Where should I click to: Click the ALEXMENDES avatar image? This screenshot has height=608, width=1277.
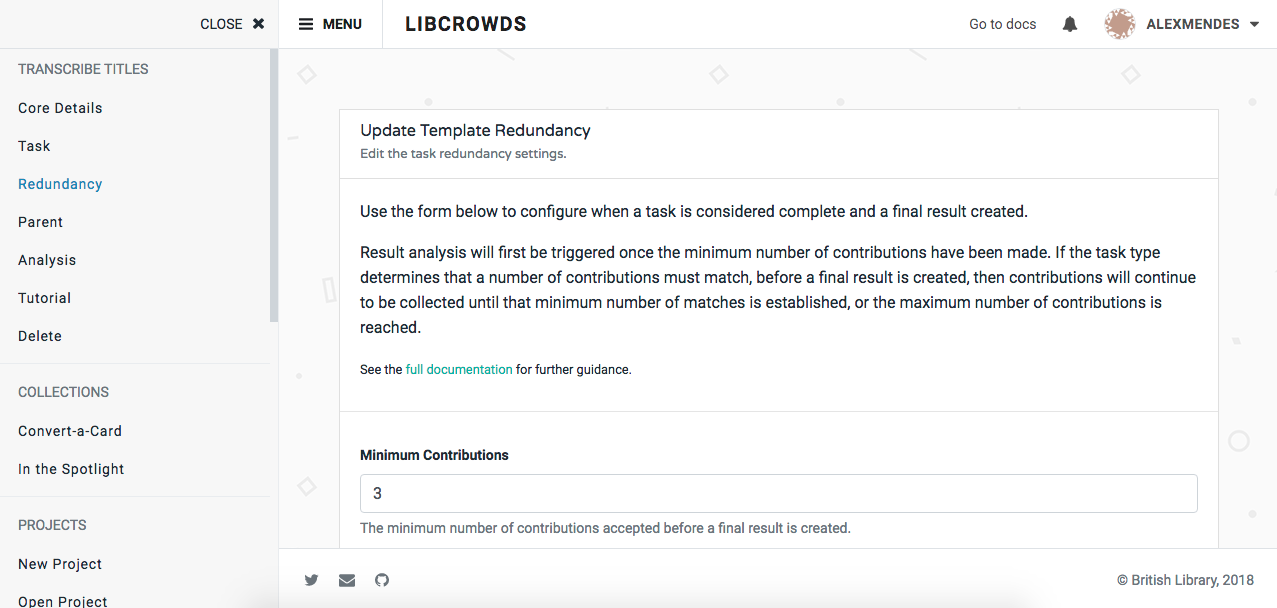point(1120,23)
